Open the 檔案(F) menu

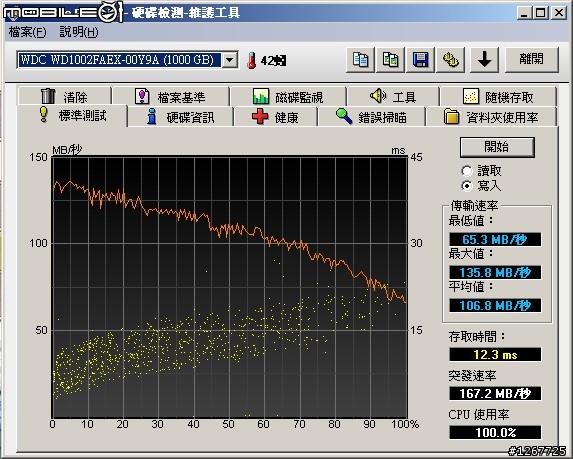click(x=27, y=32)
